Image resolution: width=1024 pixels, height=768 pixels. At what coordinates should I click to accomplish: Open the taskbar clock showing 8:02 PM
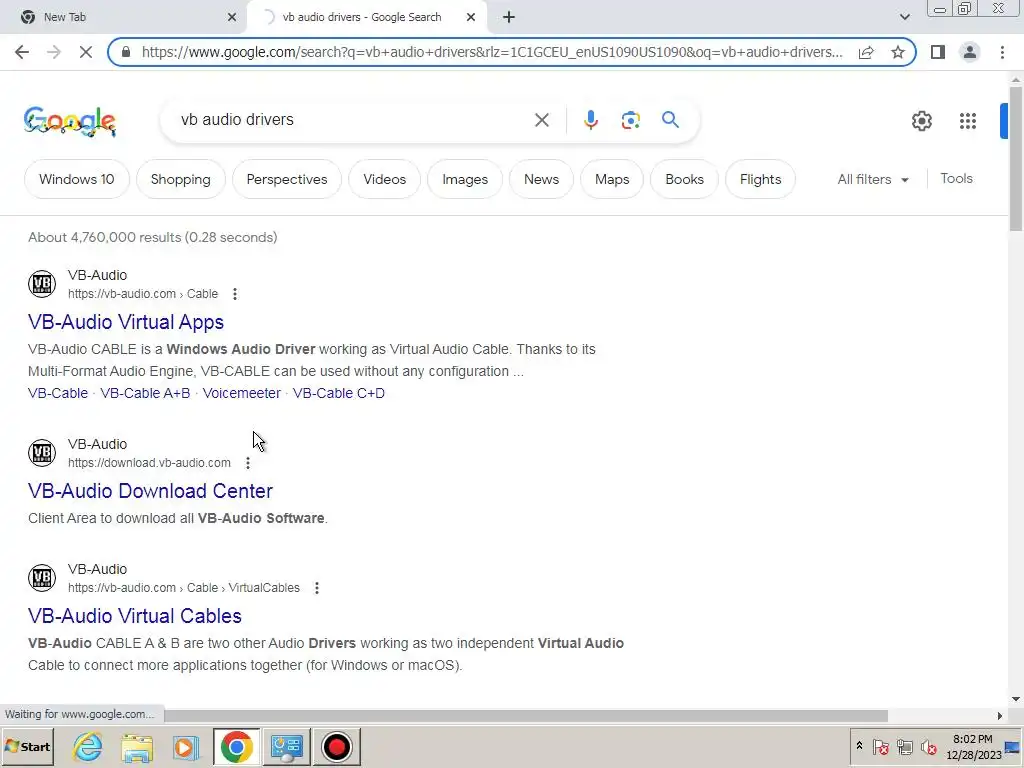click(973, 746)
